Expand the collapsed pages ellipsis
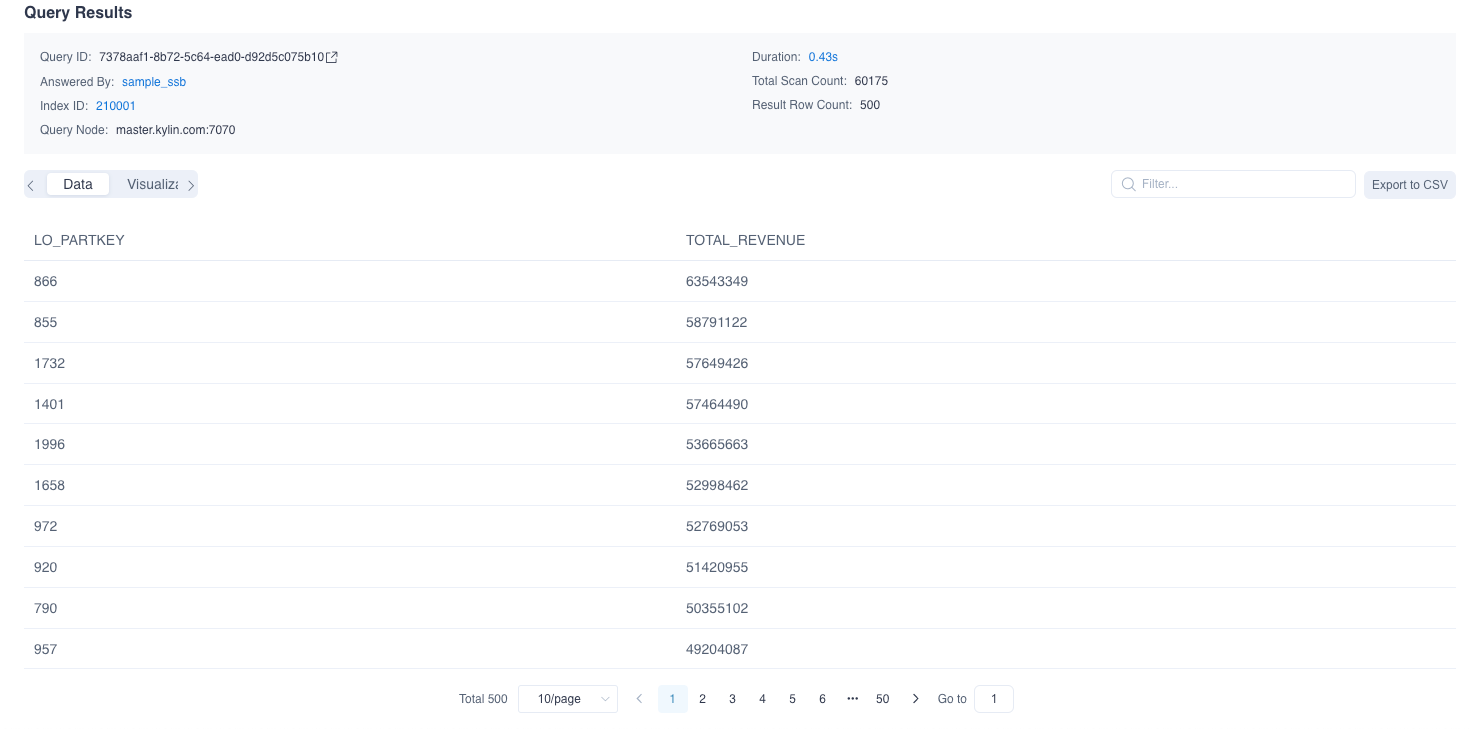1469x729 pixels. pyautogui.click(x=852, y=699)
